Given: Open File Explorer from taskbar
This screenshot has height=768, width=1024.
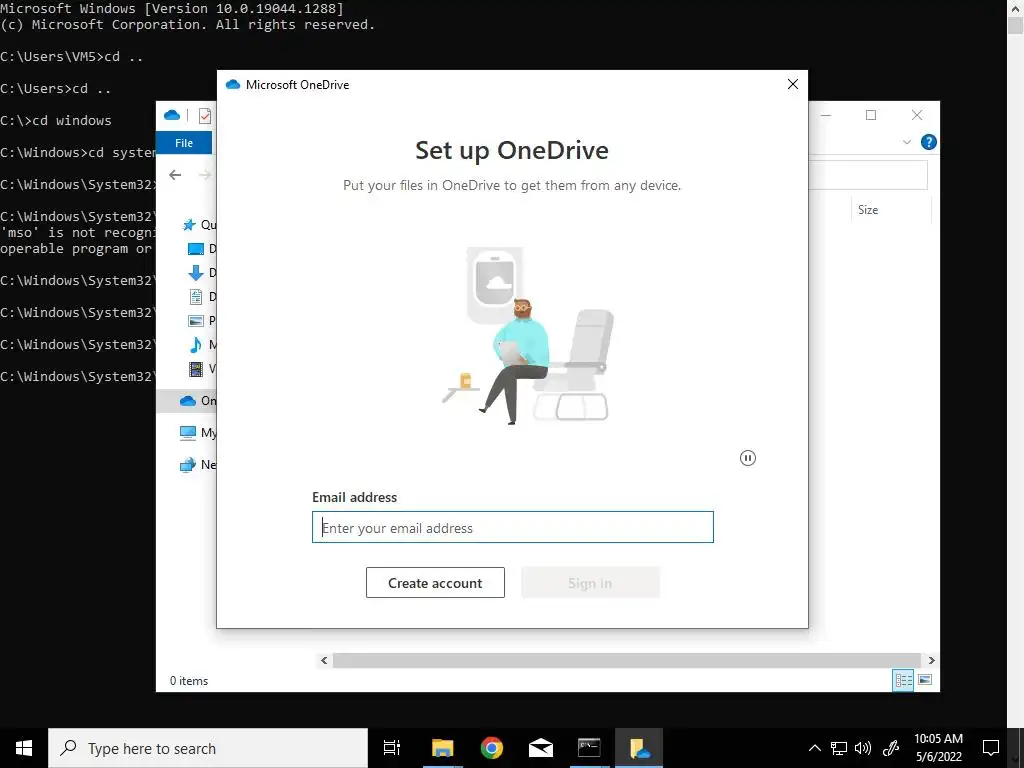Looking at the screenshot, I should point(442,748).
